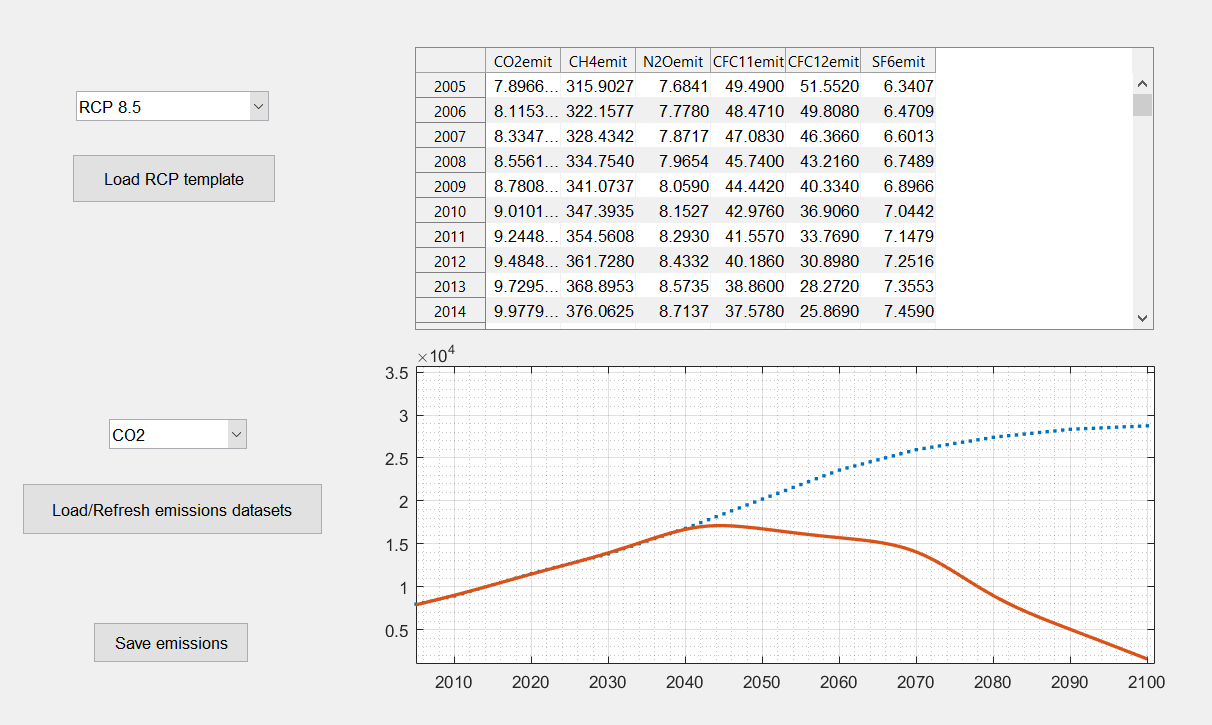Click the CH4emit cell 376.0625

tap(598, 312)
